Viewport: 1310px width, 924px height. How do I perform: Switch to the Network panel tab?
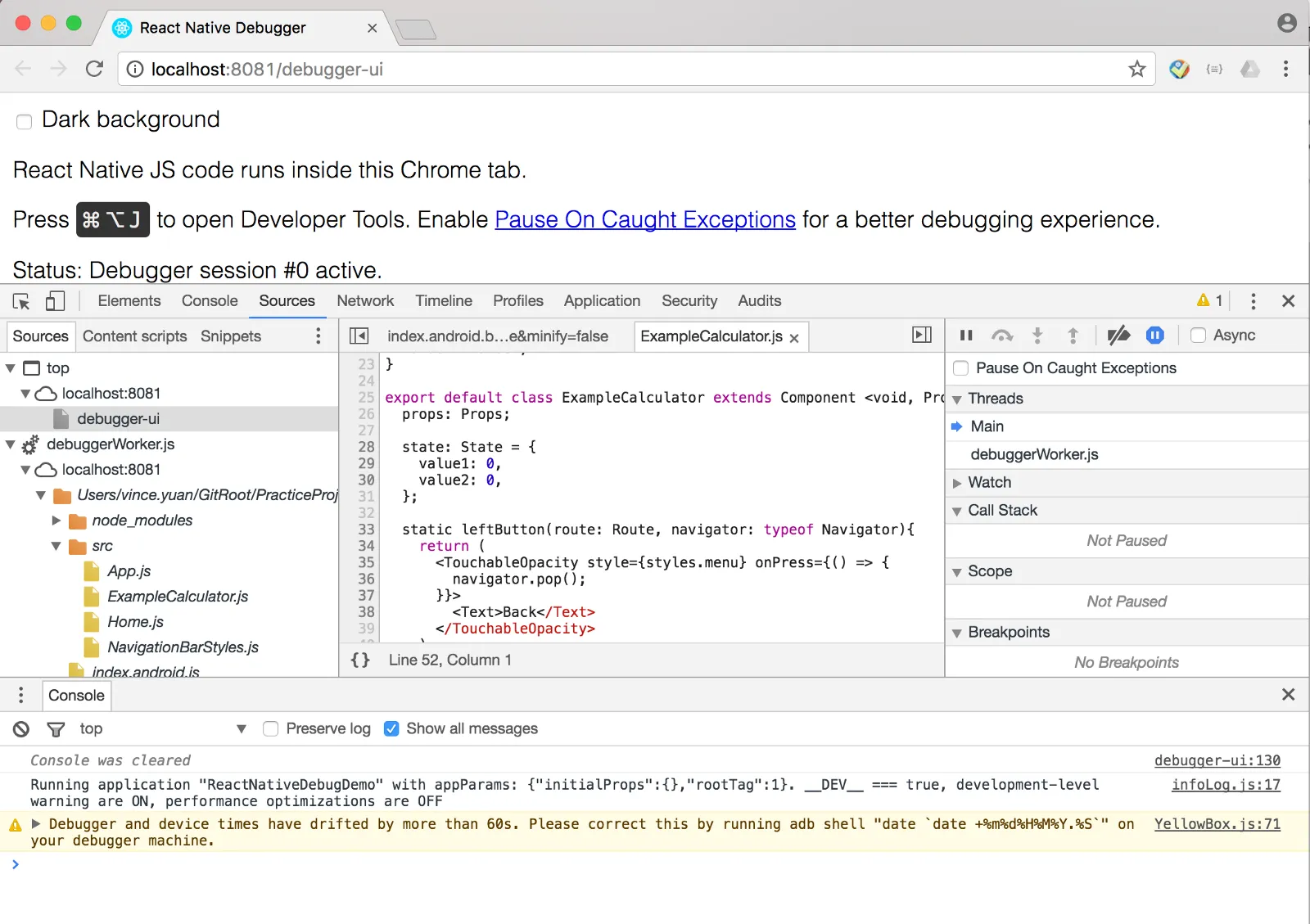(365, 300)
